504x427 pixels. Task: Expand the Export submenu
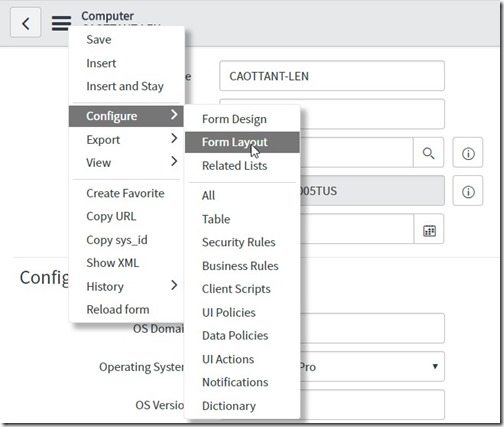[x=126, y=139]
